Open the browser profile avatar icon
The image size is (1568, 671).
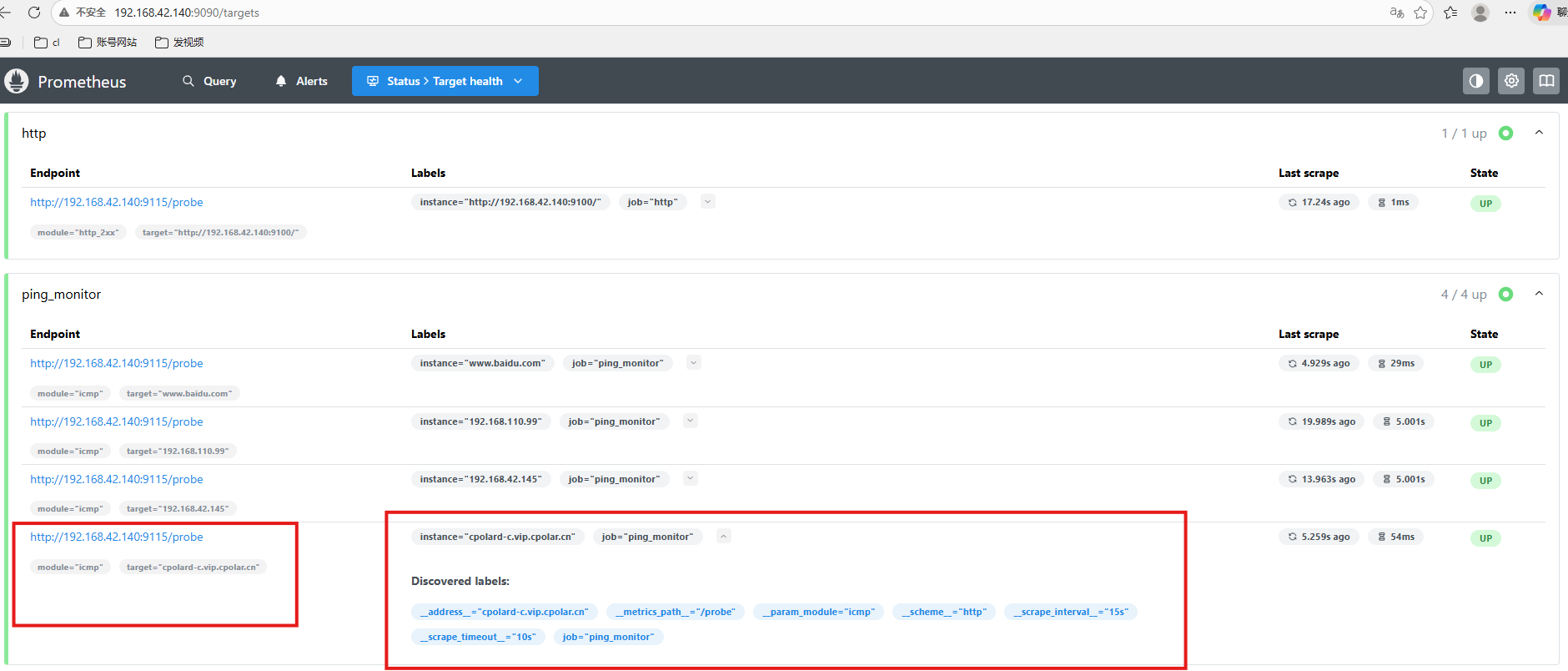[1480, 13]
